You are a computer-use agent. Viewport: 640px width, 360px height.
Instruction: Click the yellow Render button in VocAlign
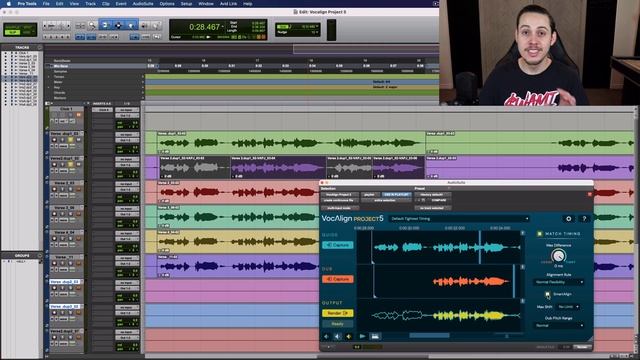[x=338, y=313]
